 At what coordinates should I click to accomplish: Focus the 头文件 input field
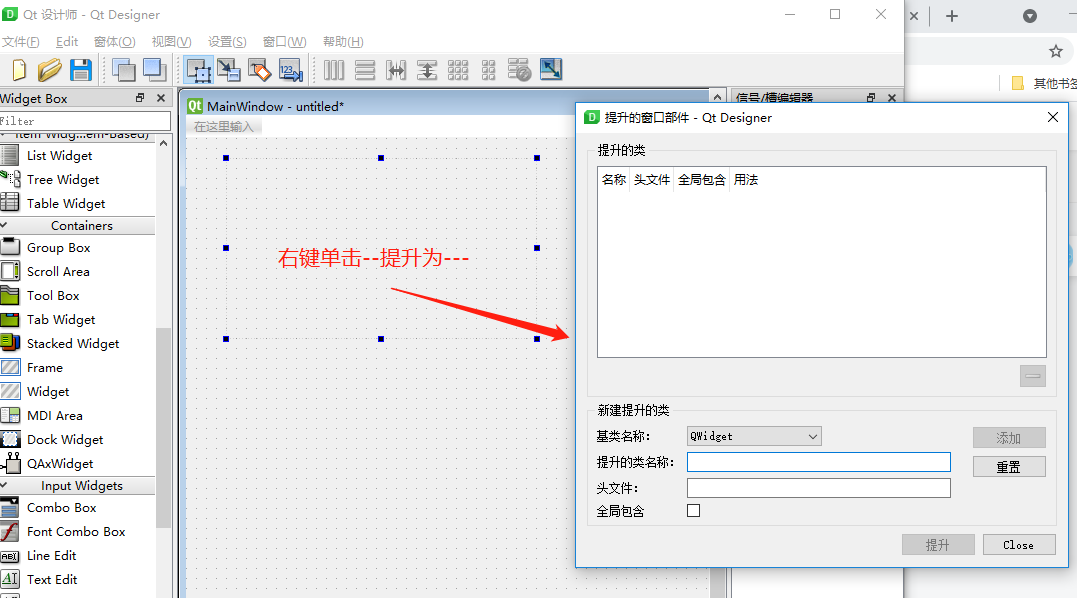tap(819, 488)
